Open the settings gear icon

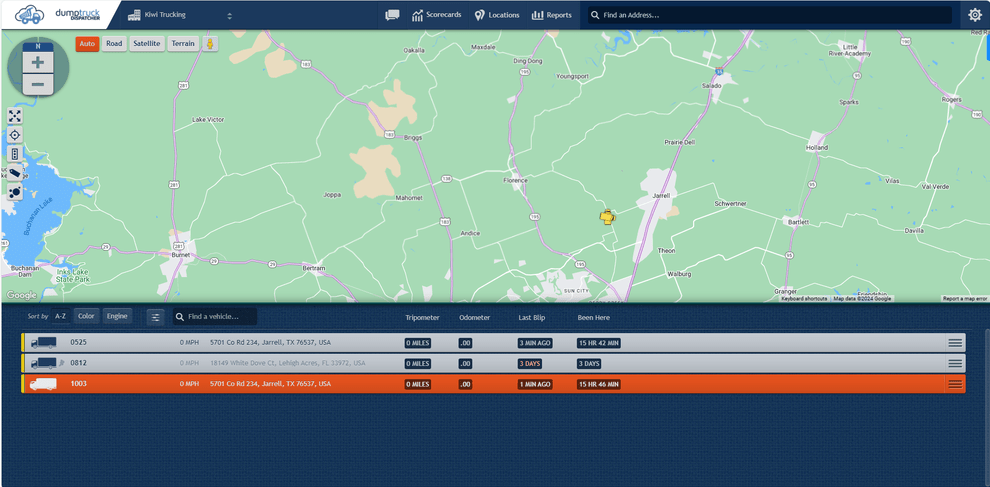point(975,15)
